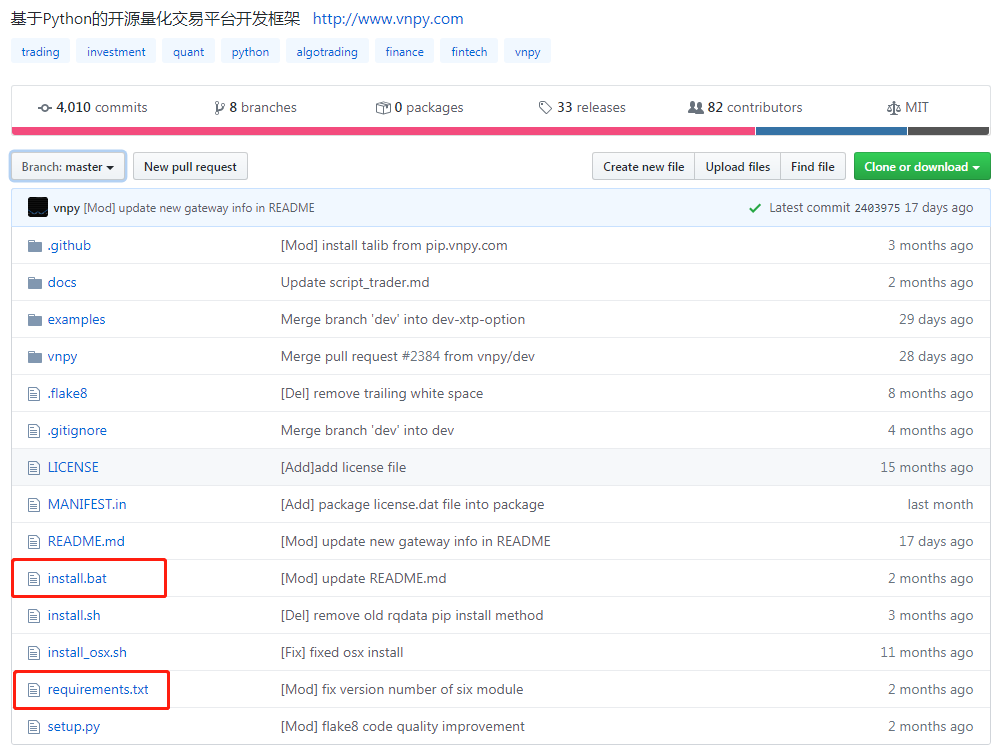The height and width of the screenshot is (751, 998).
Task: Click the MIT license scale icon
Action: pyautogui.click(x=894, y=108)
